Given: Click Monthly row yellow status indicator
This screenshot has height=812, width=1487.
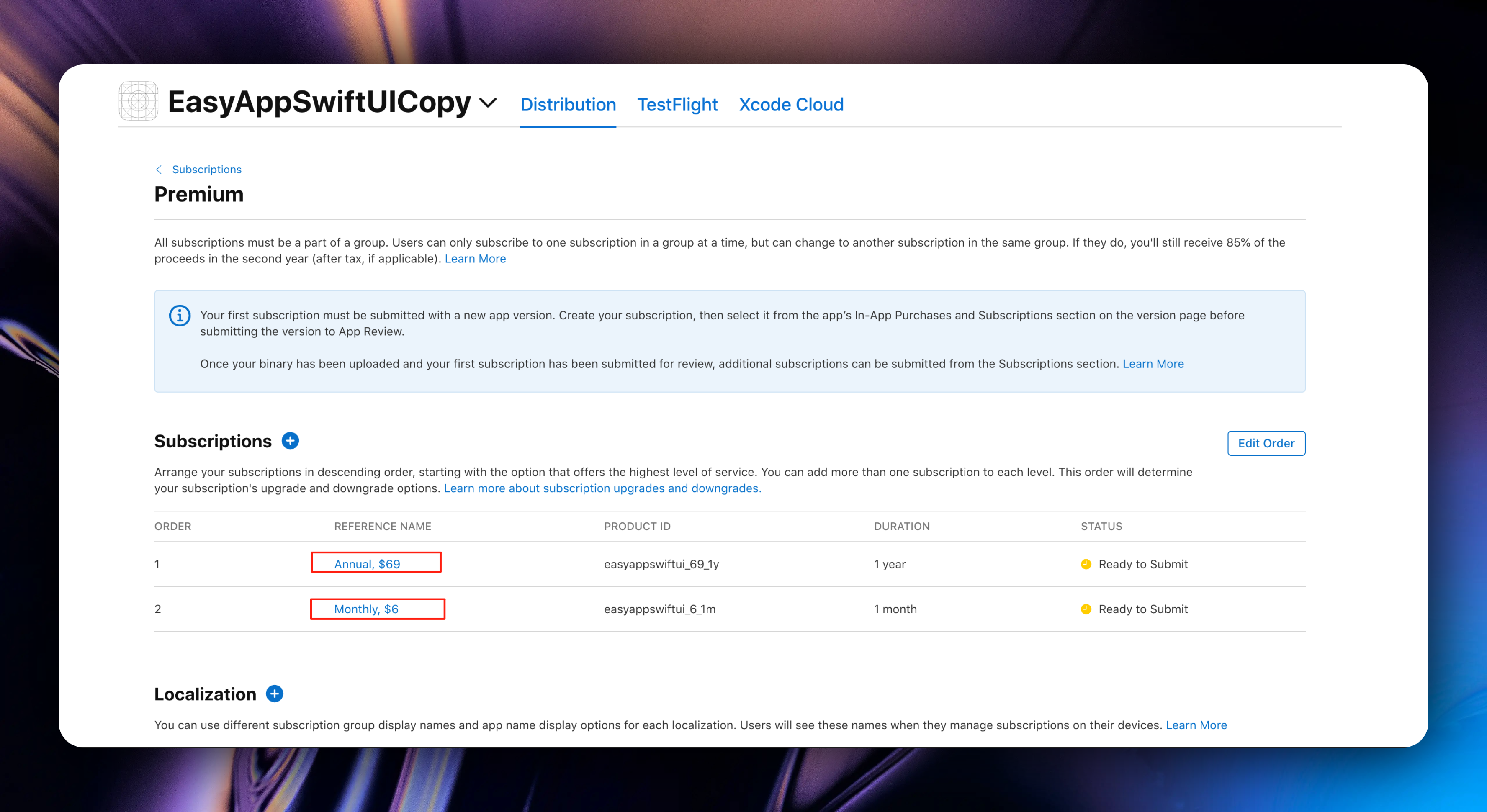Looking at the screenshot, I should (1086, 609).
